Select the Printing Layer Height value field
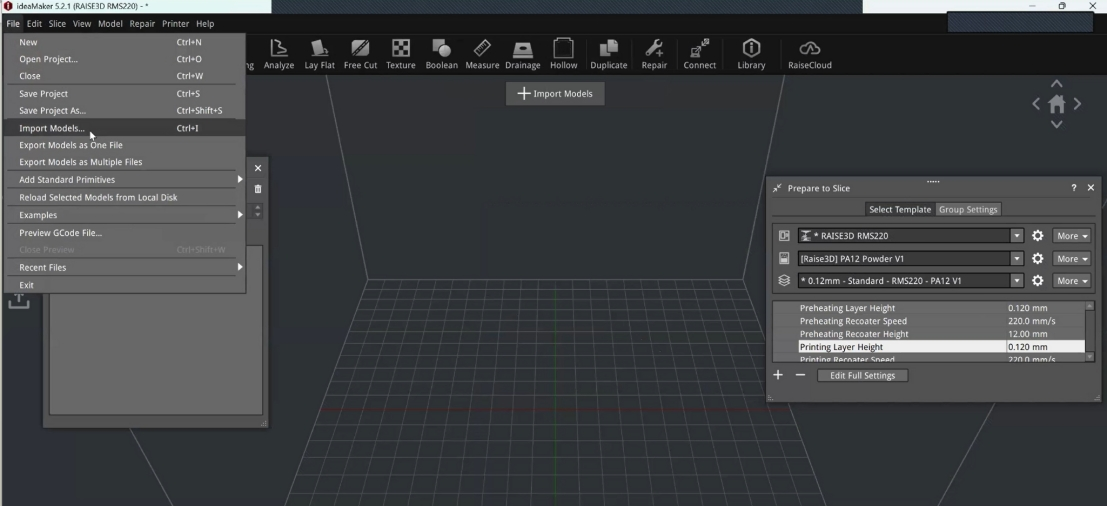 pos(1045,347)
